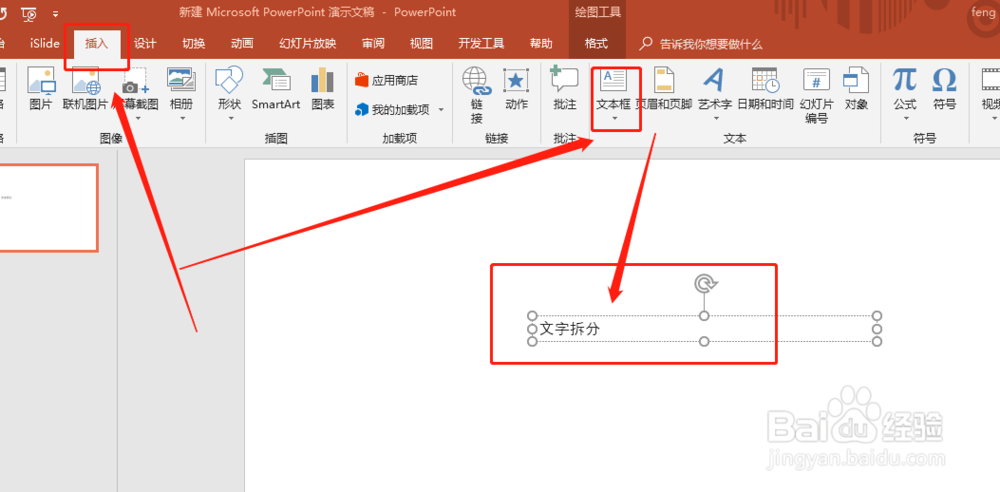Insert a 符号 symbol
This screenshot has width=1000, height=492.
[945, 89]
